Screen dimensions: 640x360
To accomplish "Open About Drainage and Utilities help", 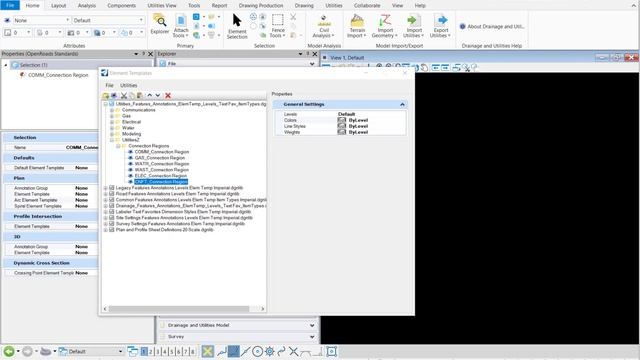I will pyautogui.click(x=492, y=27).
